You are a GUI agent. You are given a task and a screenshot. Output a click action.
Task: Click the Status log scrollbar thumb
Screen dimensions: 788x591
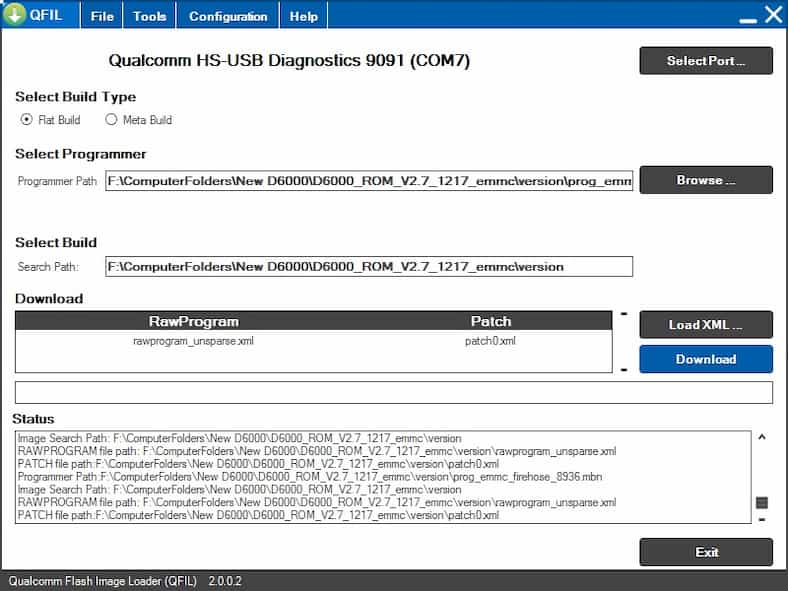(762, 502)
